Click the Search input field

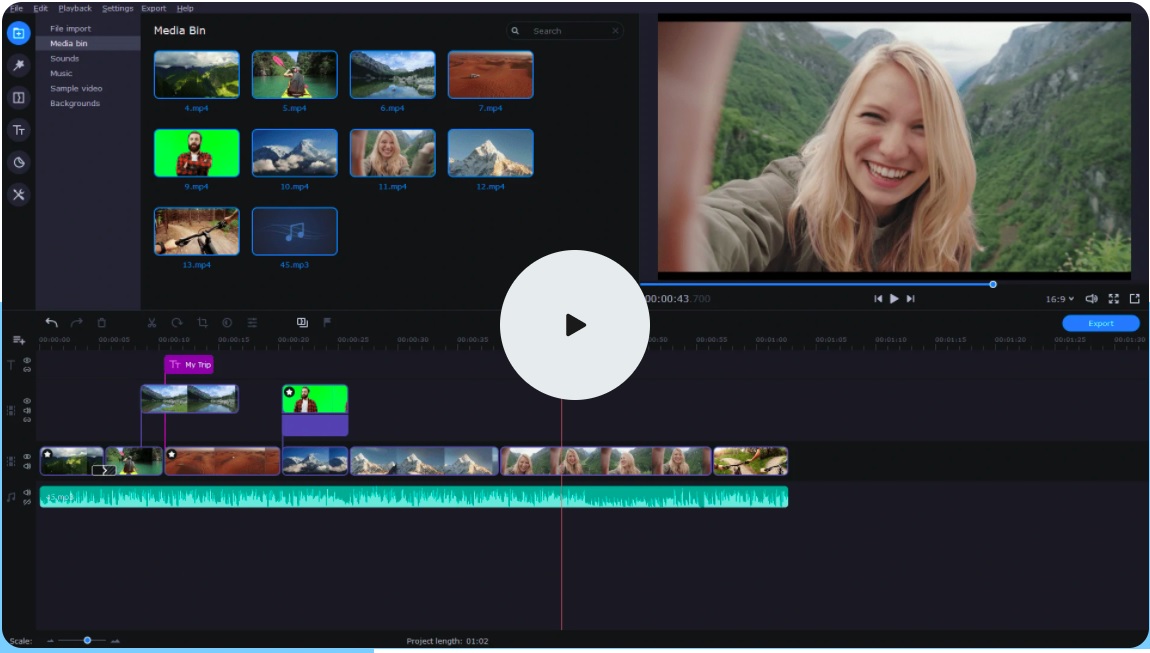click(x=565, y=31)
